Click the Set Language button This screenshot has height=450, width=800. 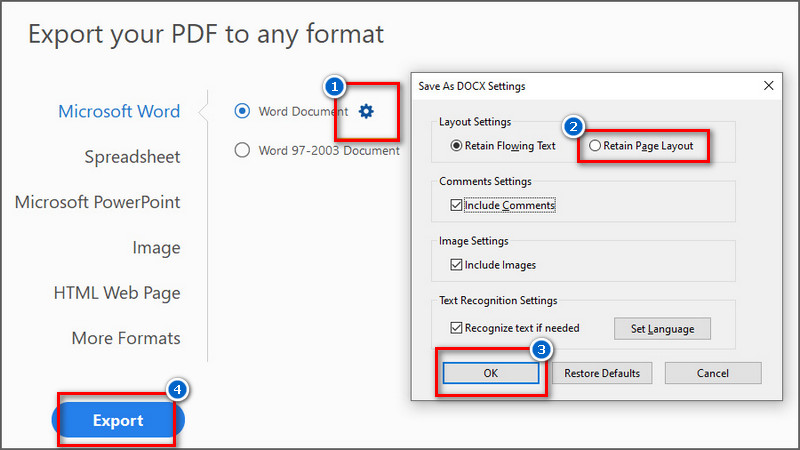pos(662,329)
